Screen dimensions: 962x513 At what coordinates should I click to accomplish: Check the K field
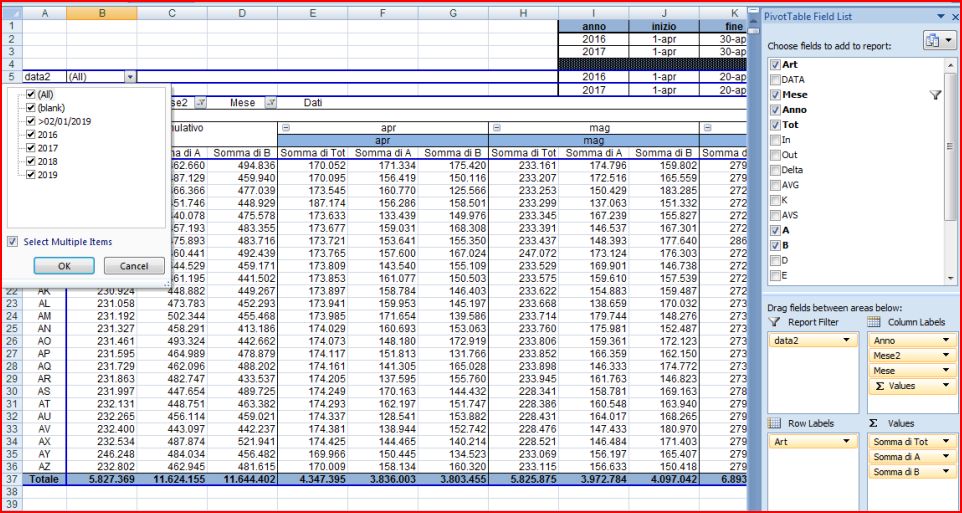point(775,200)
